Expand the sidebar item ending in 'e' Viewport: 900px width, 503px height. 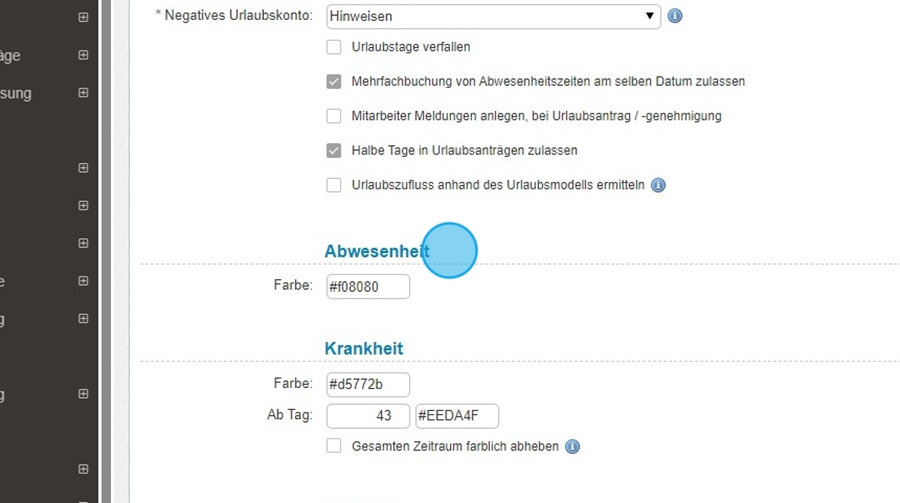pyautogui.click(x=83, y=281)
